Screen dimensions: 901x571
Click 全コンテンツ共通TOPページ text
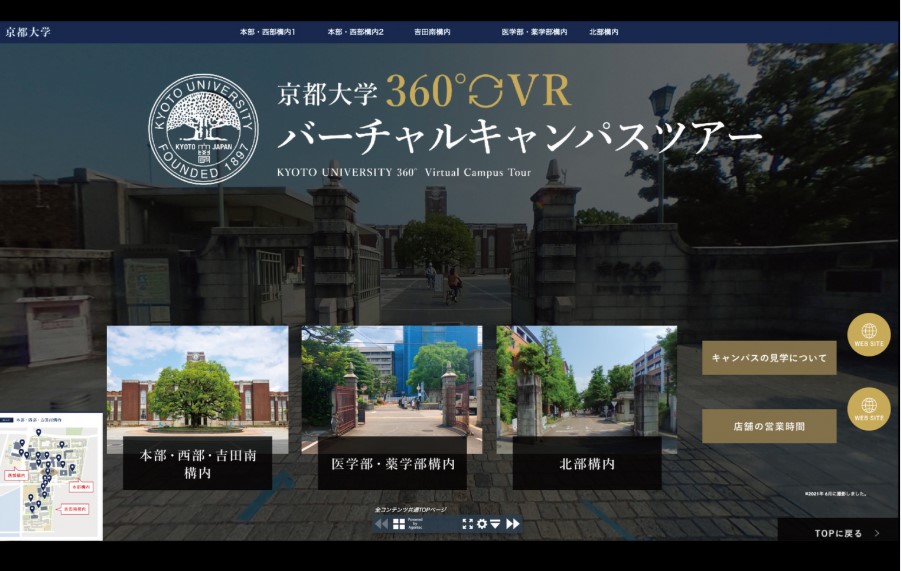tap(410, 510)
